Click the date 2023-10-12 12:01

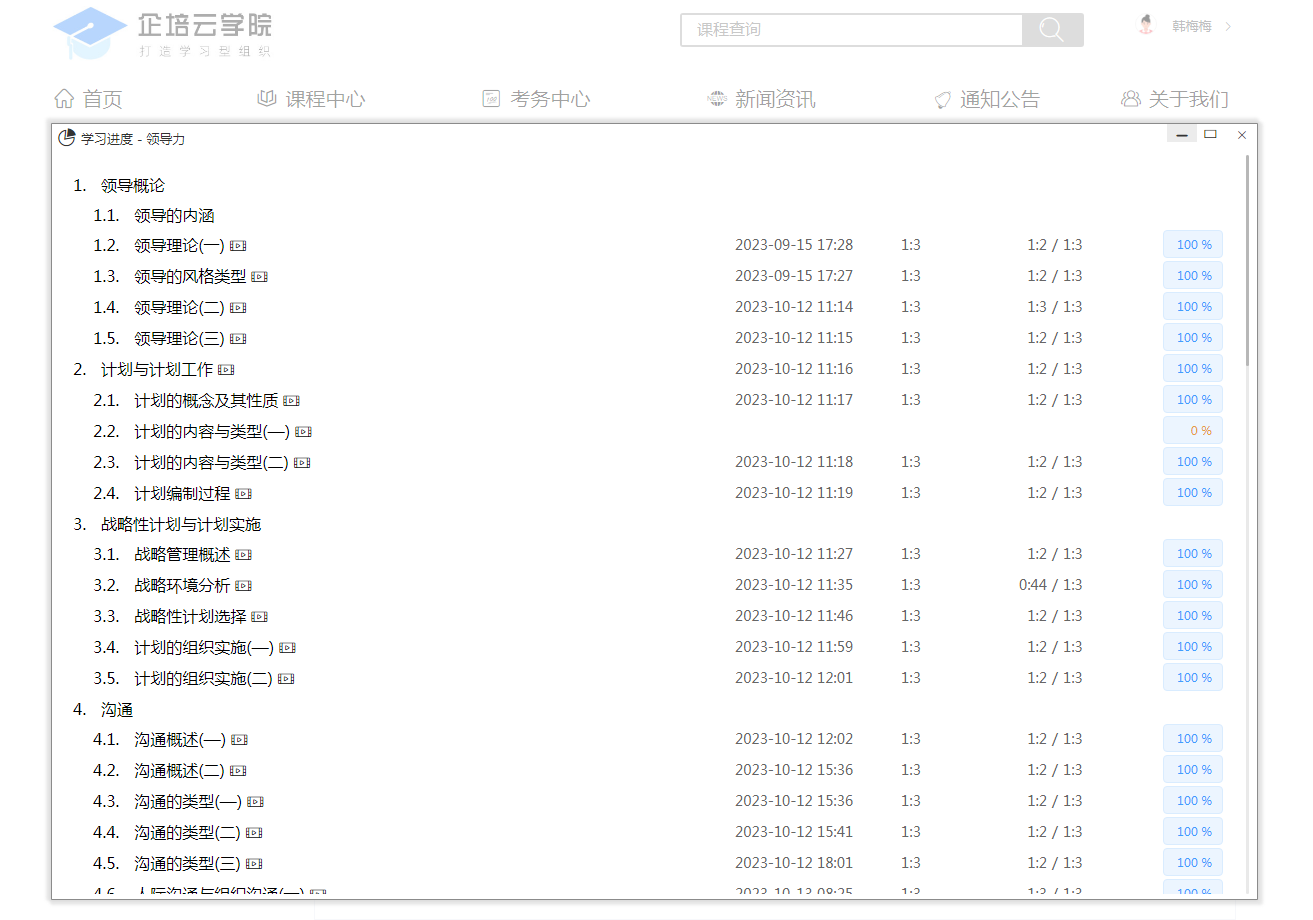tap(794, 678)
